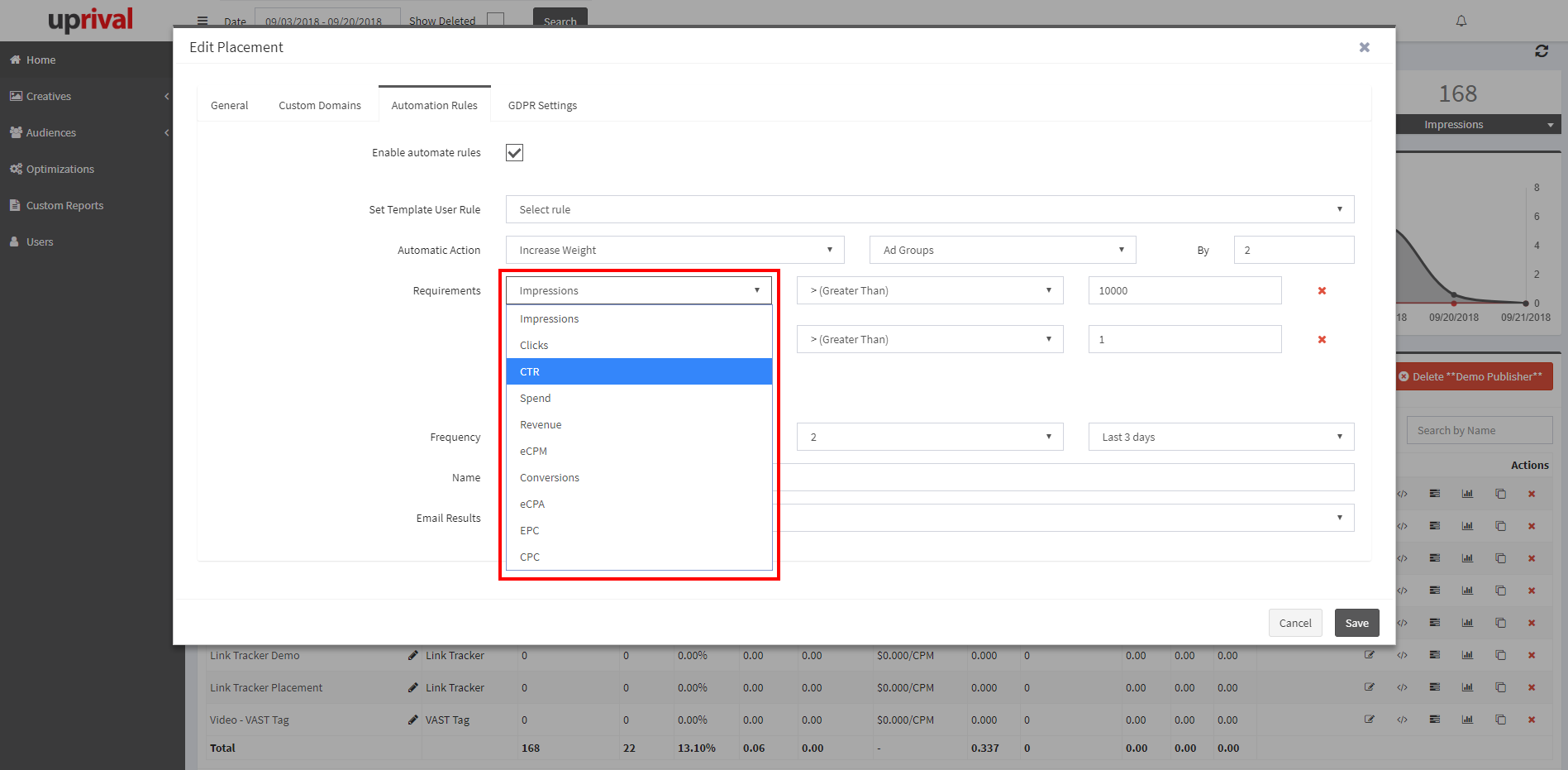Open the Email Results dropdown
This screenshot has width=1568, height=770.
1063,518
